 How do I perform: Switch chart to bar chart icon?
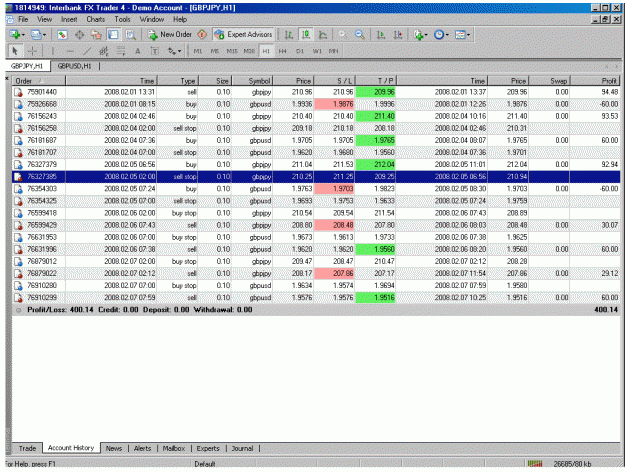pyautogui.click(x=289, y=35)
